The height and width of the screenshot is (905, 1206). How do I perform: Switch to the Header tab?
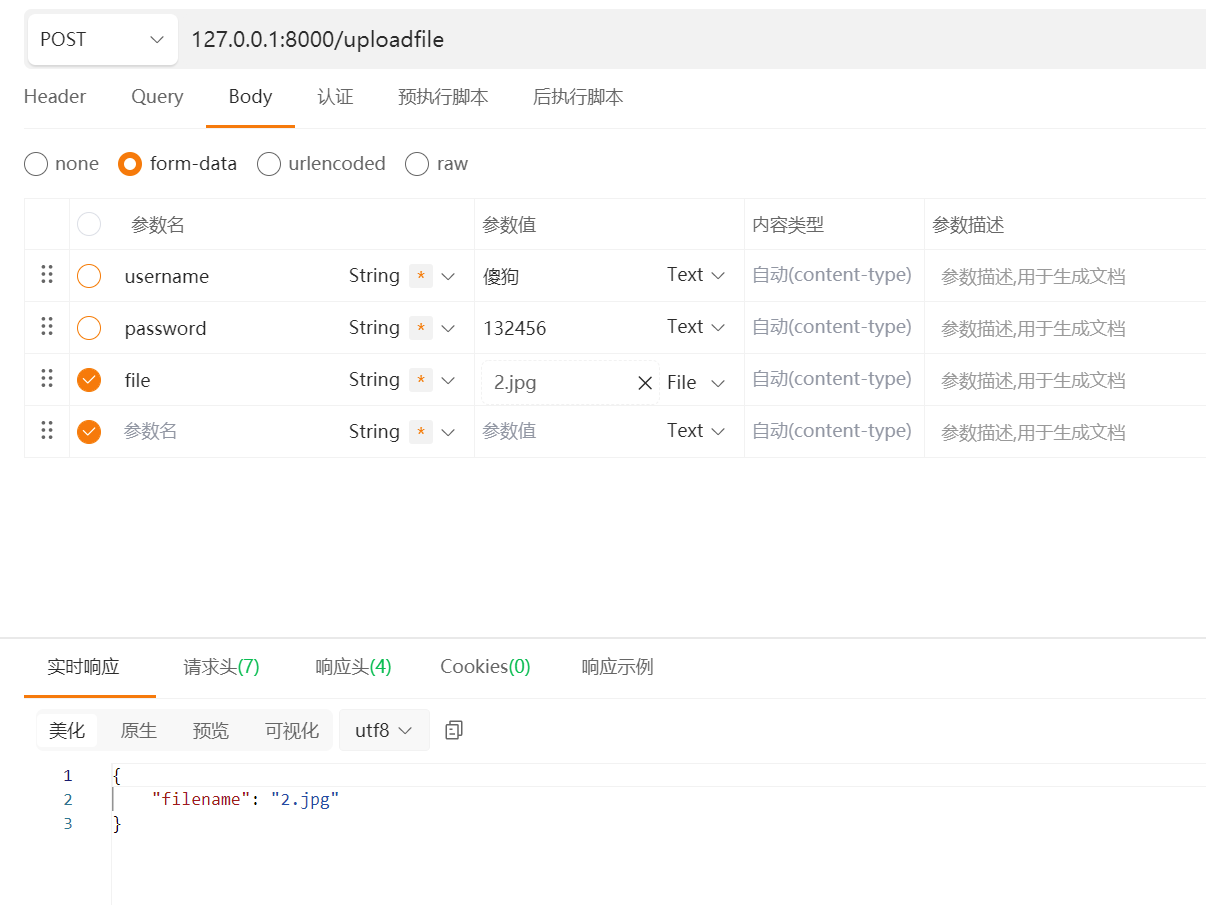coord(55,97)
